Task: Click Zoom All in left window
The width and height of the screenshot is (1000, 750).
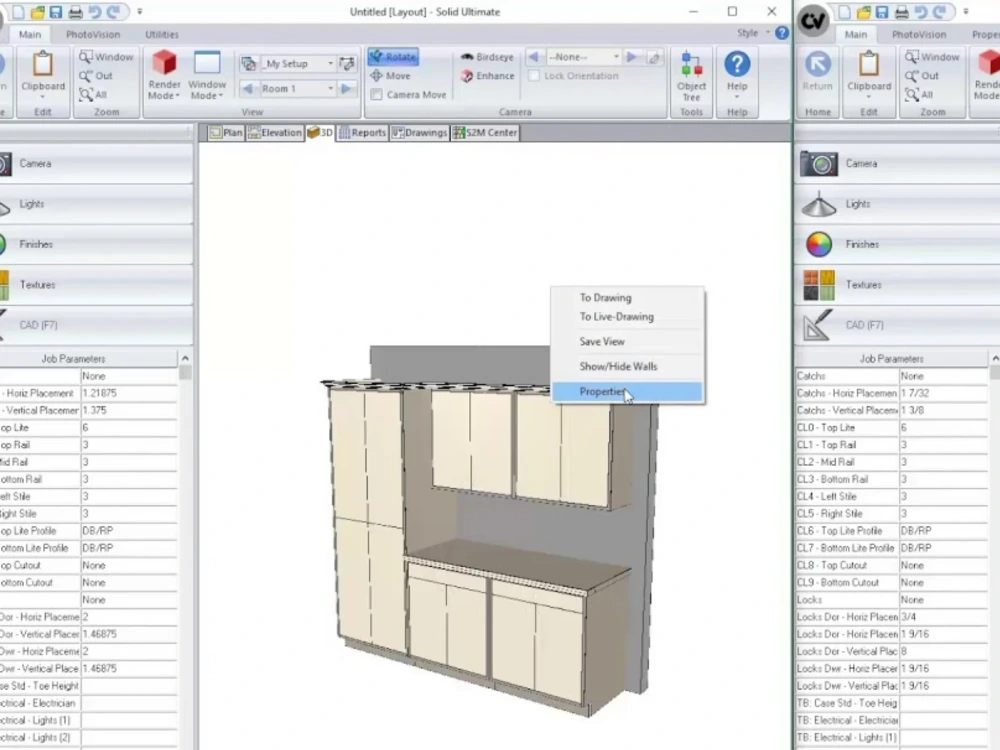Action: (93, 94)
